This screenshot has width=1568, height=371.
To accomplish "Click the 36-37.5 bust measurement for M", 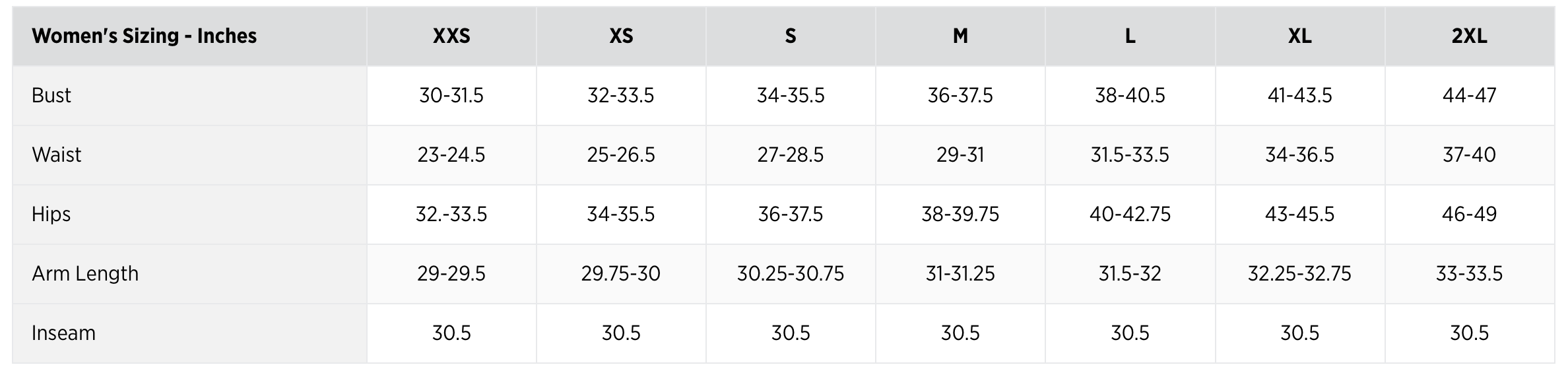I will 960,95.
